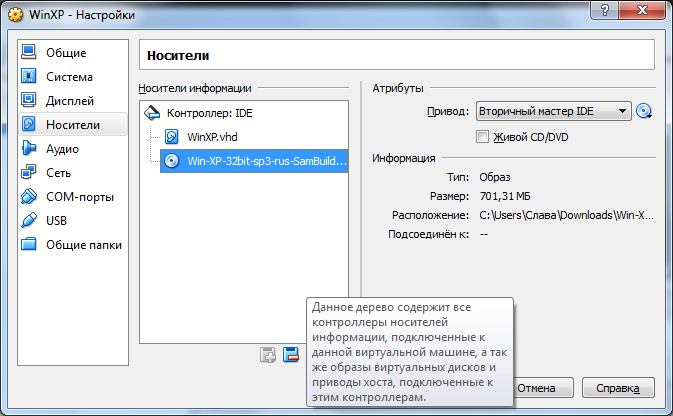
Task: Open Общие папки shared folders section
Action: coord(73,245)
